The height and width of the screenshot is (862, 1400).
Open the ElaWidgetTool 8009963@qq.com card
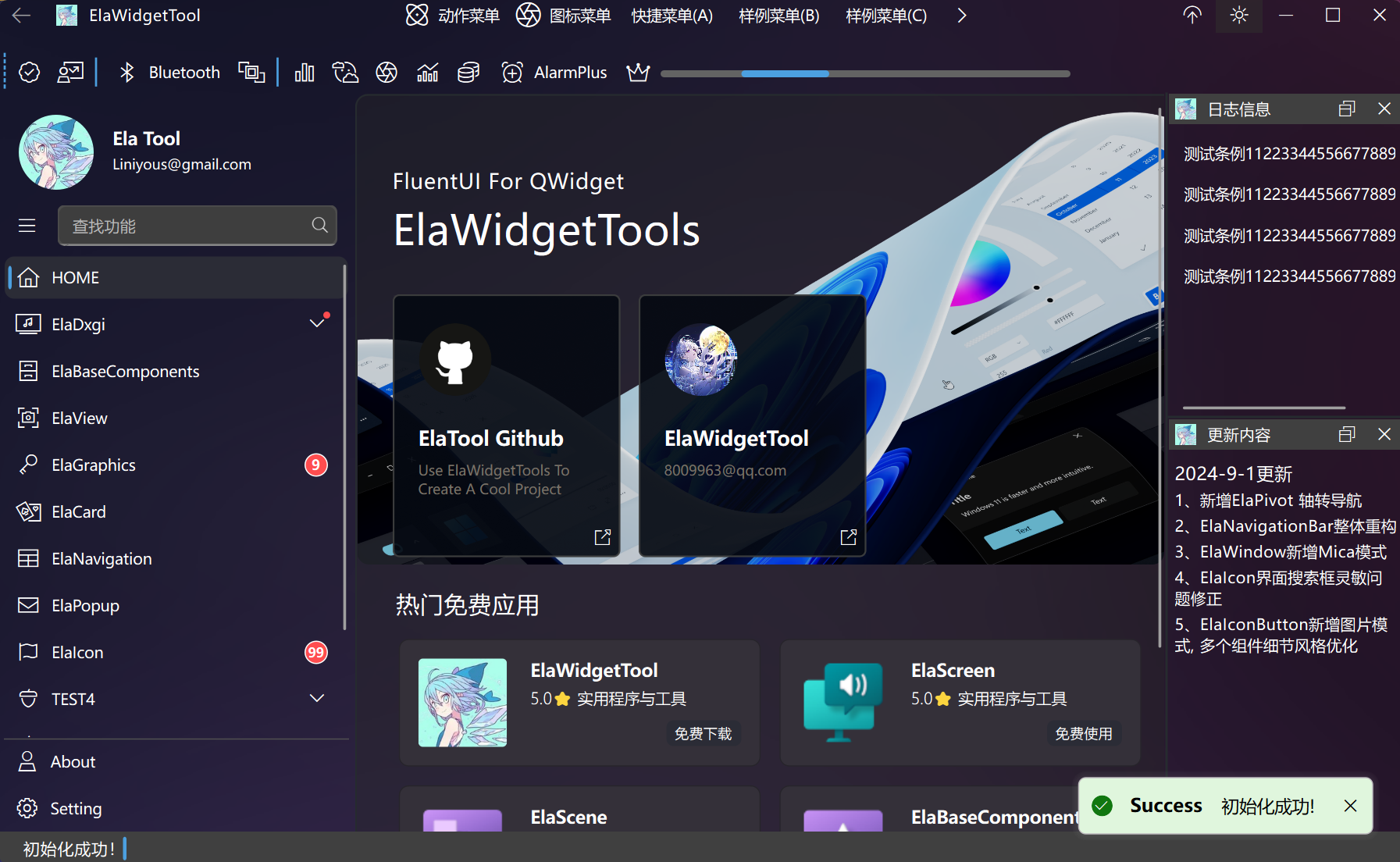tap(753, 426)
